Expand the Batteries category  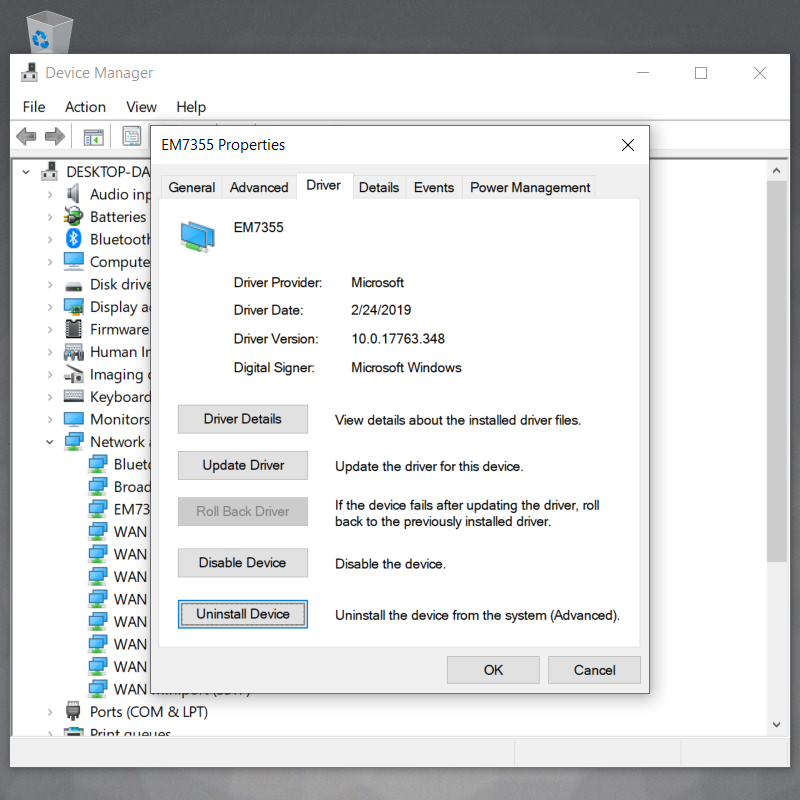tap(49, 217)
